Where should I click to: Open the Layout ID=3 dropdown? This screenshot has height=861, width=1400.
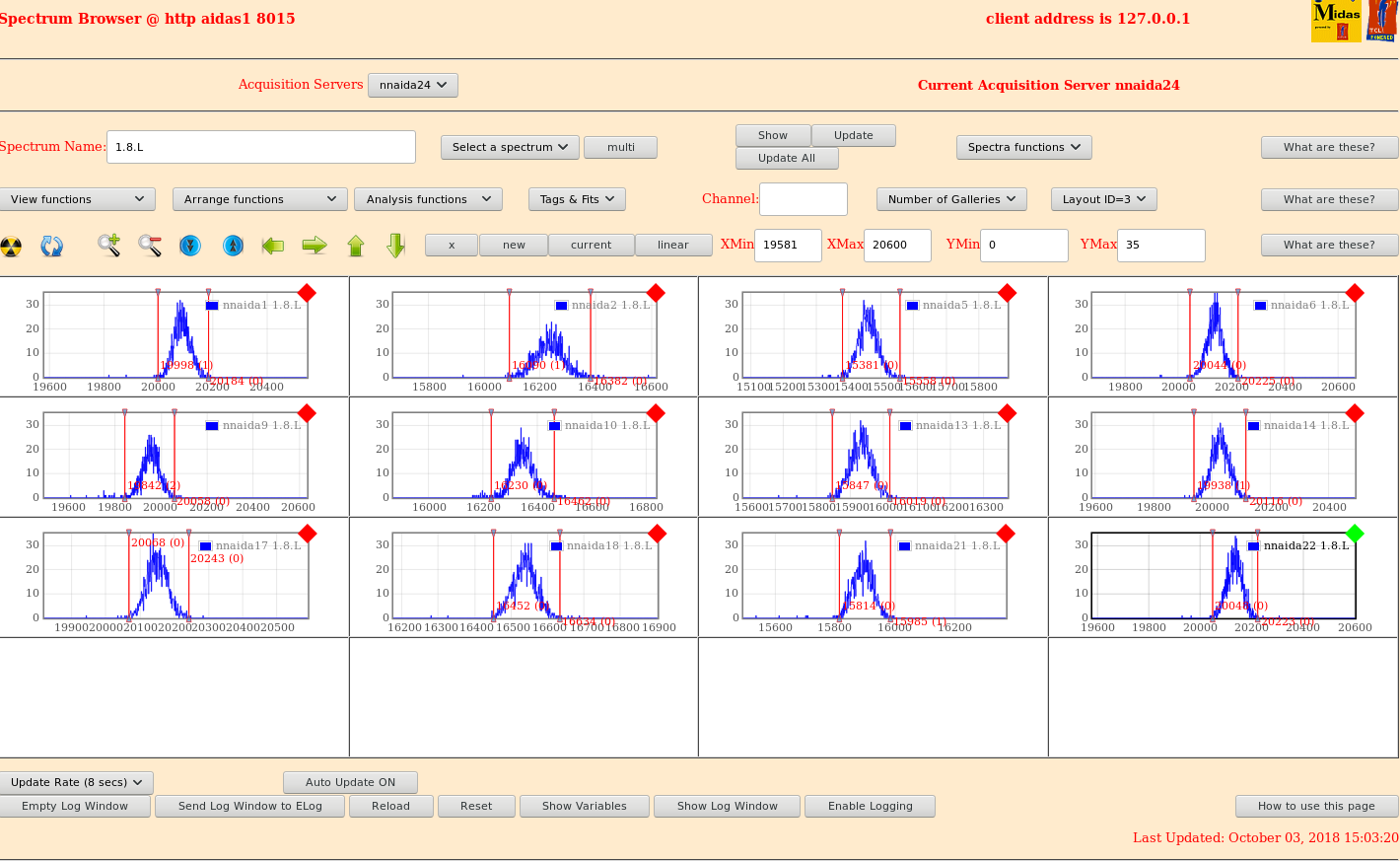click(1103, 199)
